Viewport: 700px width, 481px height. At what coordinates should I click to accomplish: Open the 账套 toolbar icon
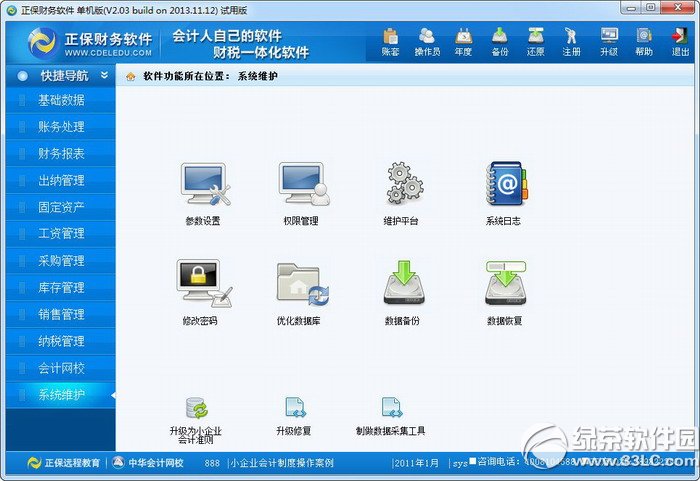(390, 42)
